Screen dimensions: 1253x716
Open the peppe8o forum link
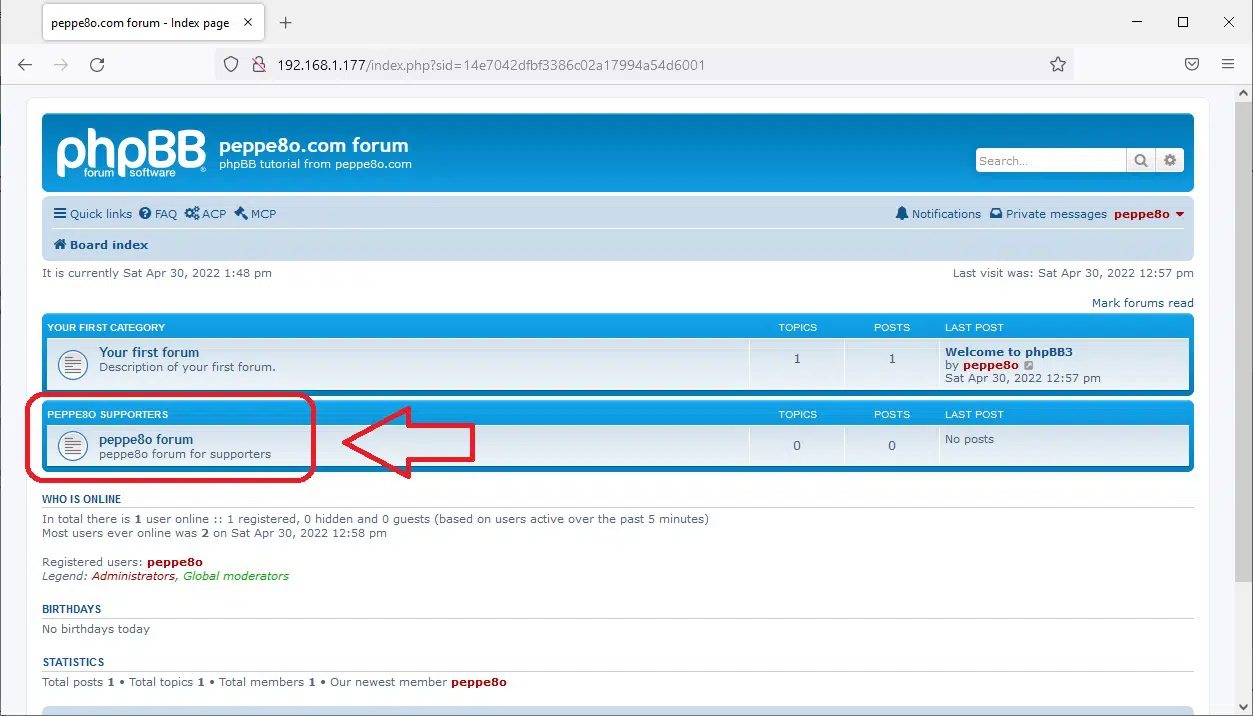point(146,439)
